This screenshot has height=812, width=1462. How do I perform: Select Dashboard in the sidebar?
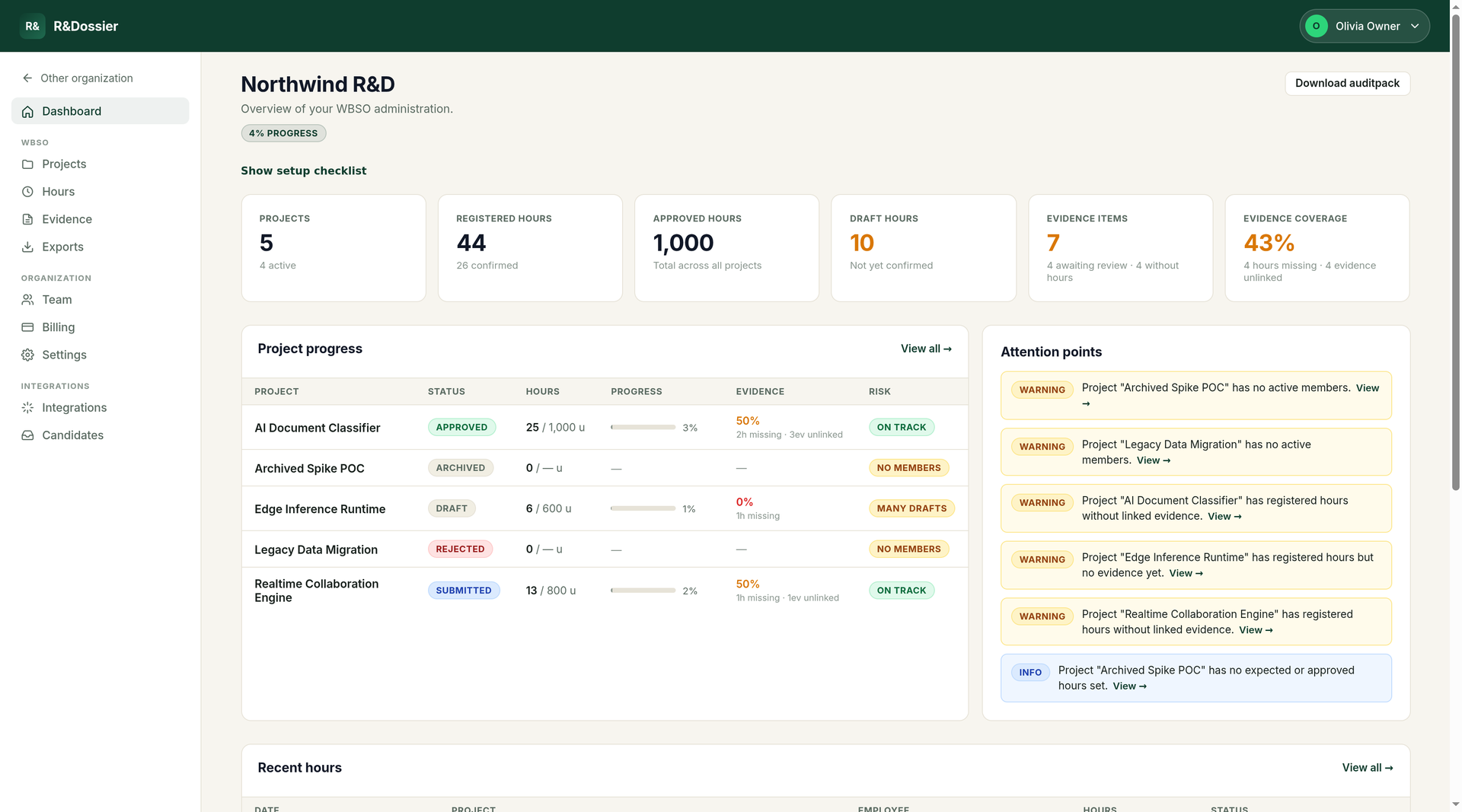[101, 111]
